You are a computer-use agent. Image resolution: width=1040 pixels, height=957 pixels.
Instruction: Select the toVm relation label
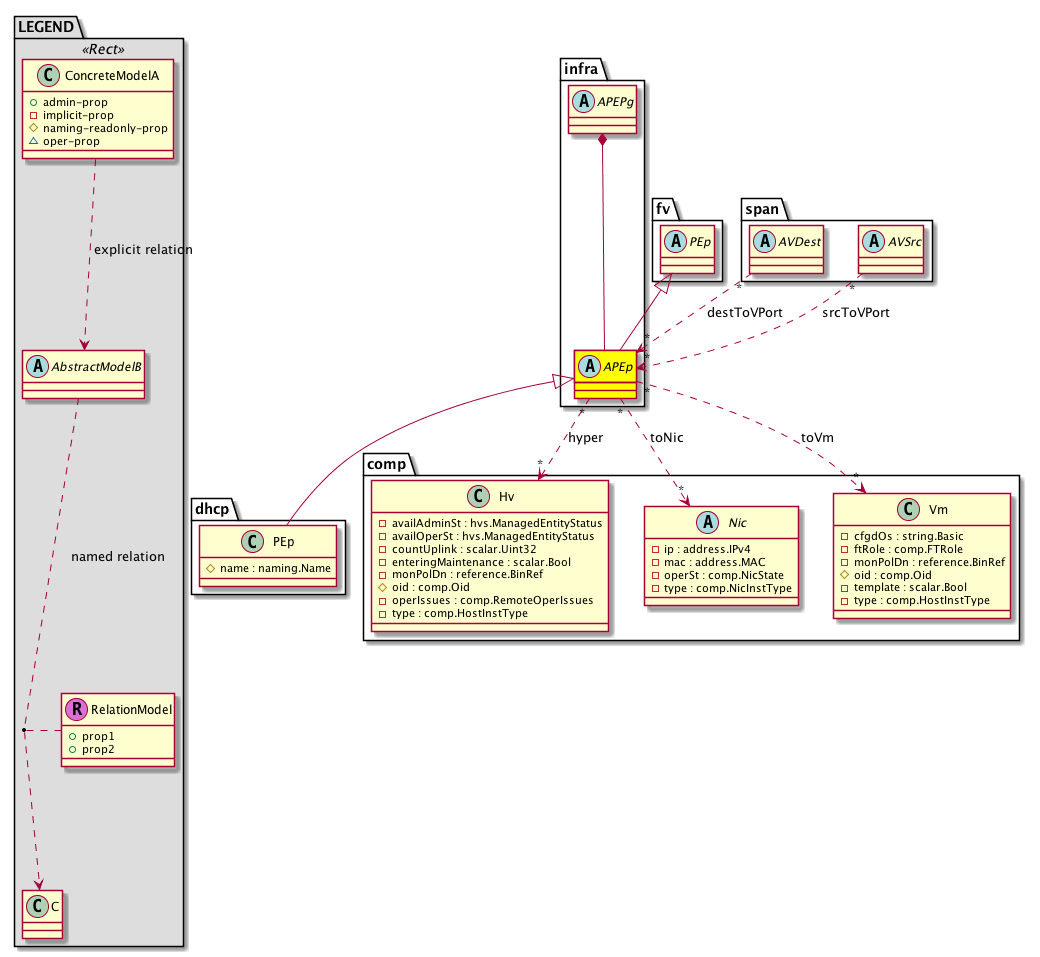(x=818, y=437)
